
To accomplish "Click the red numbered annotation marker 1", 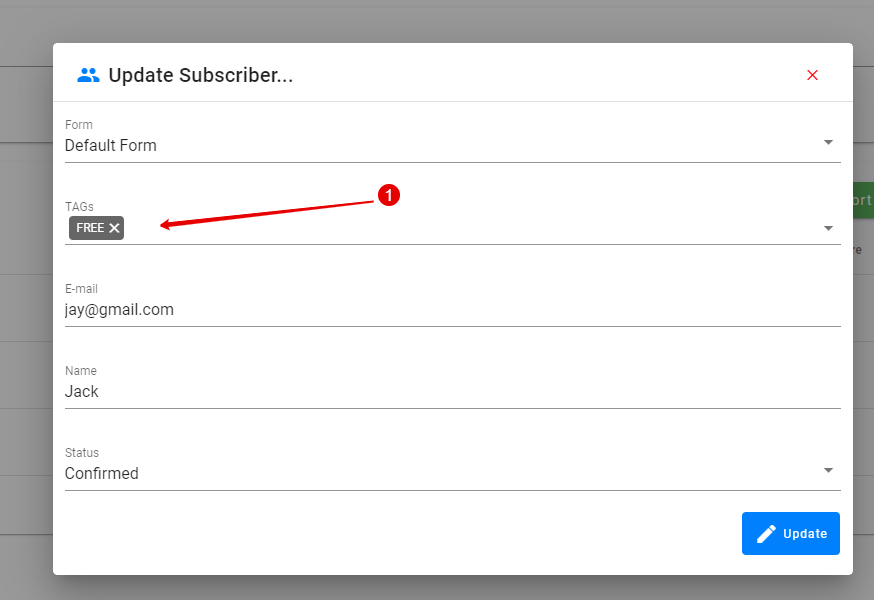I will (x=389, y=195).
